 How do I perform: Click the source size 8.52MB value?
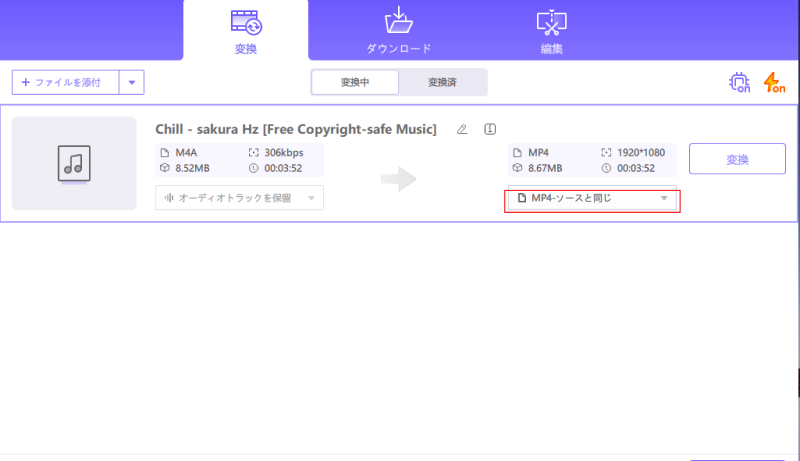[192, 168]
